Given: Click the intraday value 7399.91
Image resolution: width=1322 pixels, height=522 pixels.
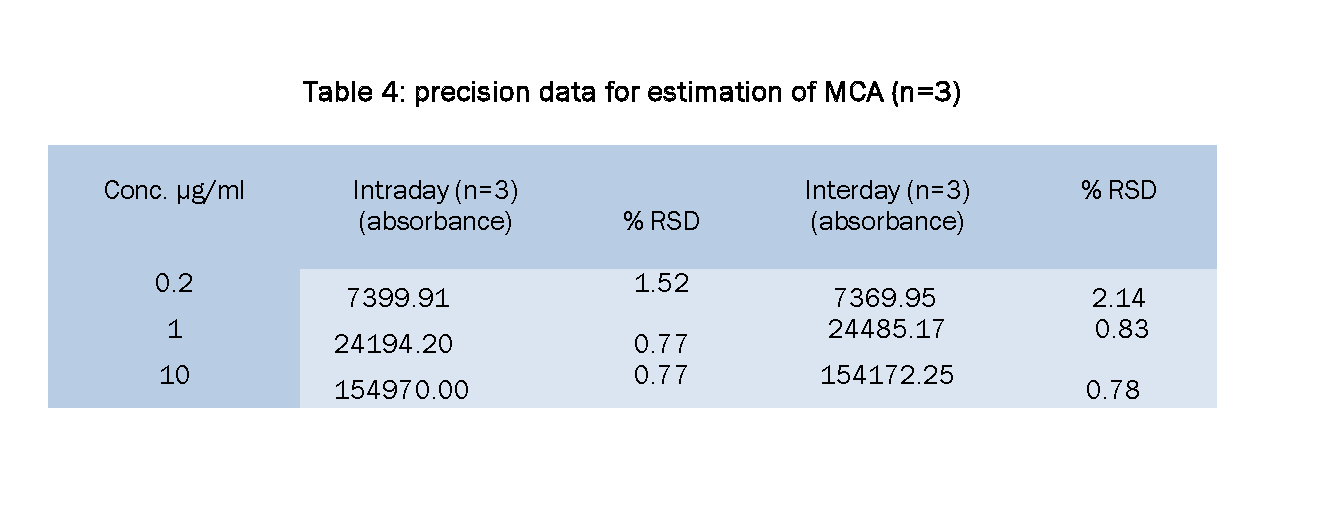Looking at the screenshot, I should point(398,298).
